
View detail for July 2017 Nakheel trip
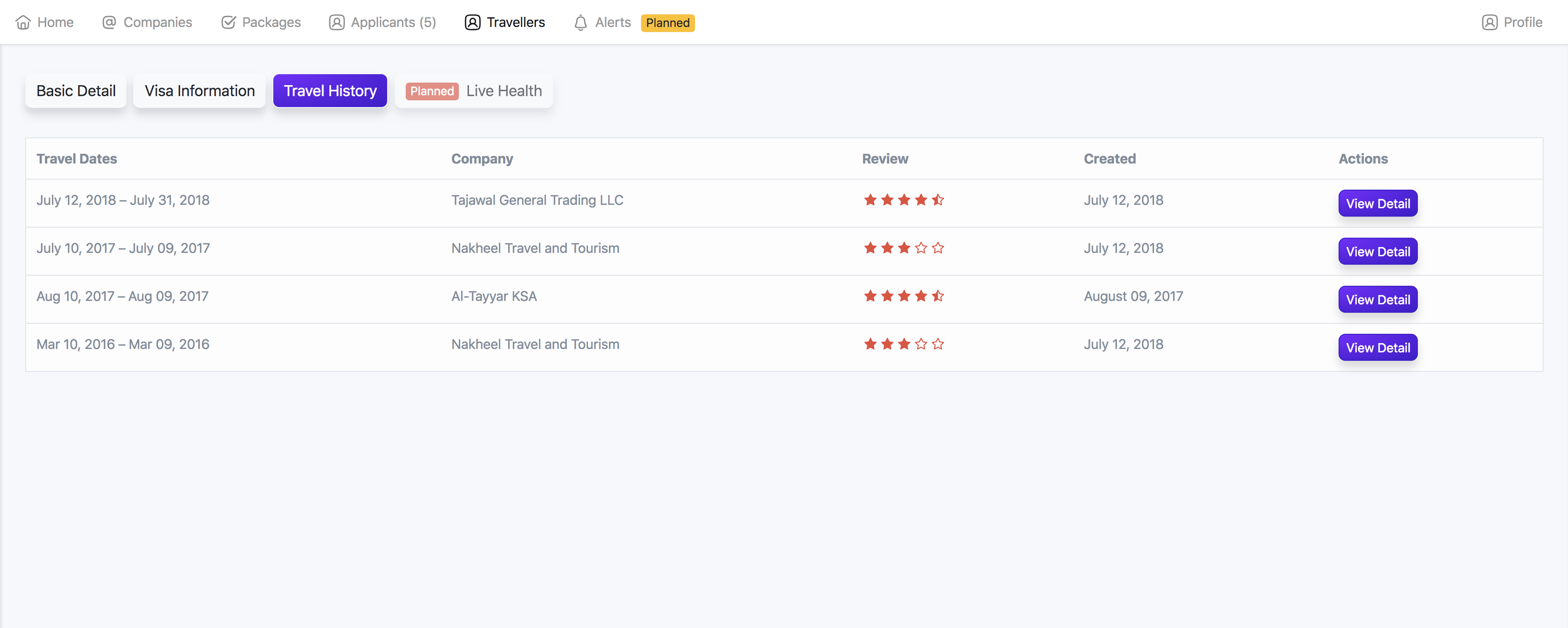click(1377, 251)
